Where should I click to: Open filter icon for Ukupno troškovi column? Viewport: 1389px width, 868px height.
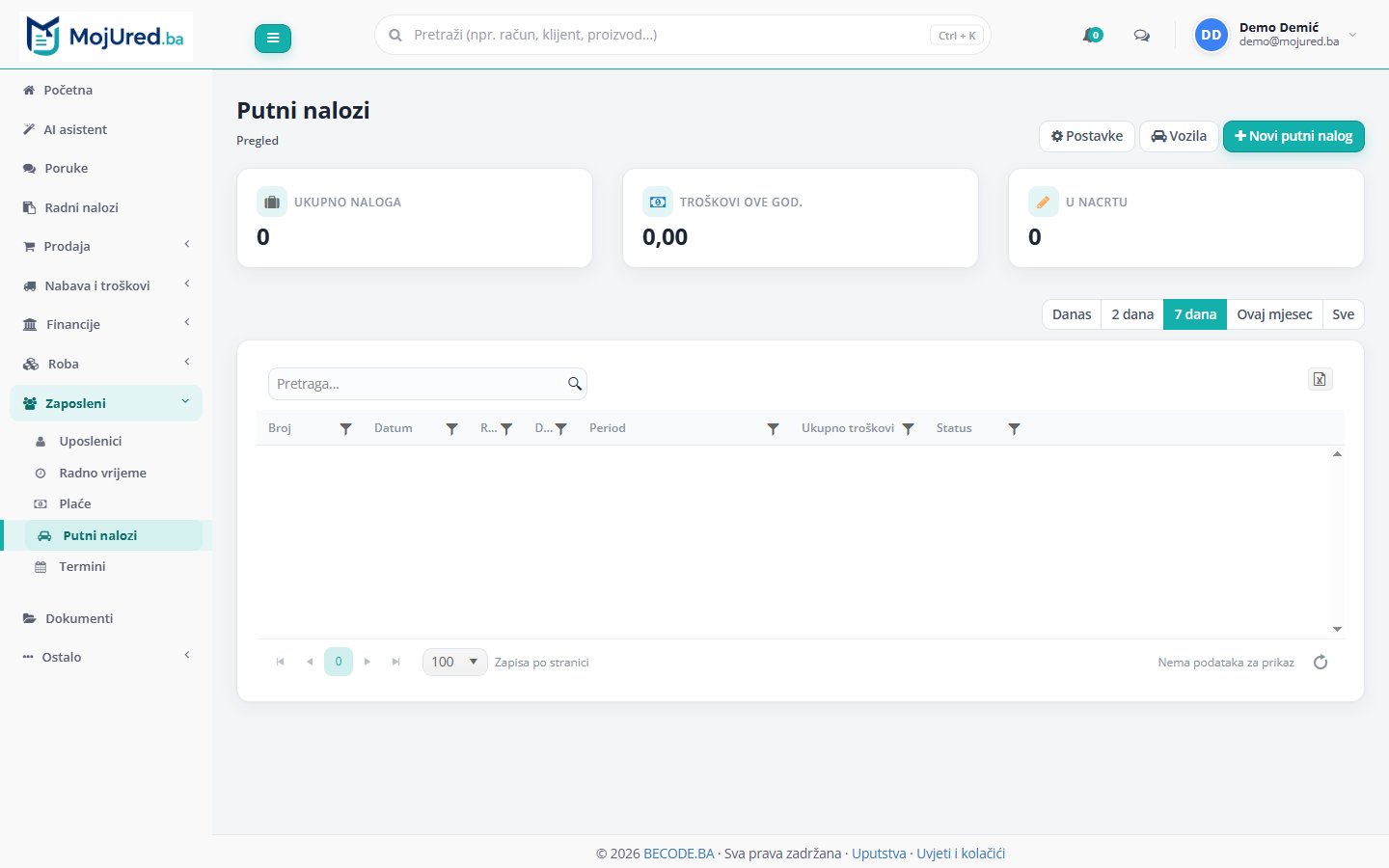(908, 428)
